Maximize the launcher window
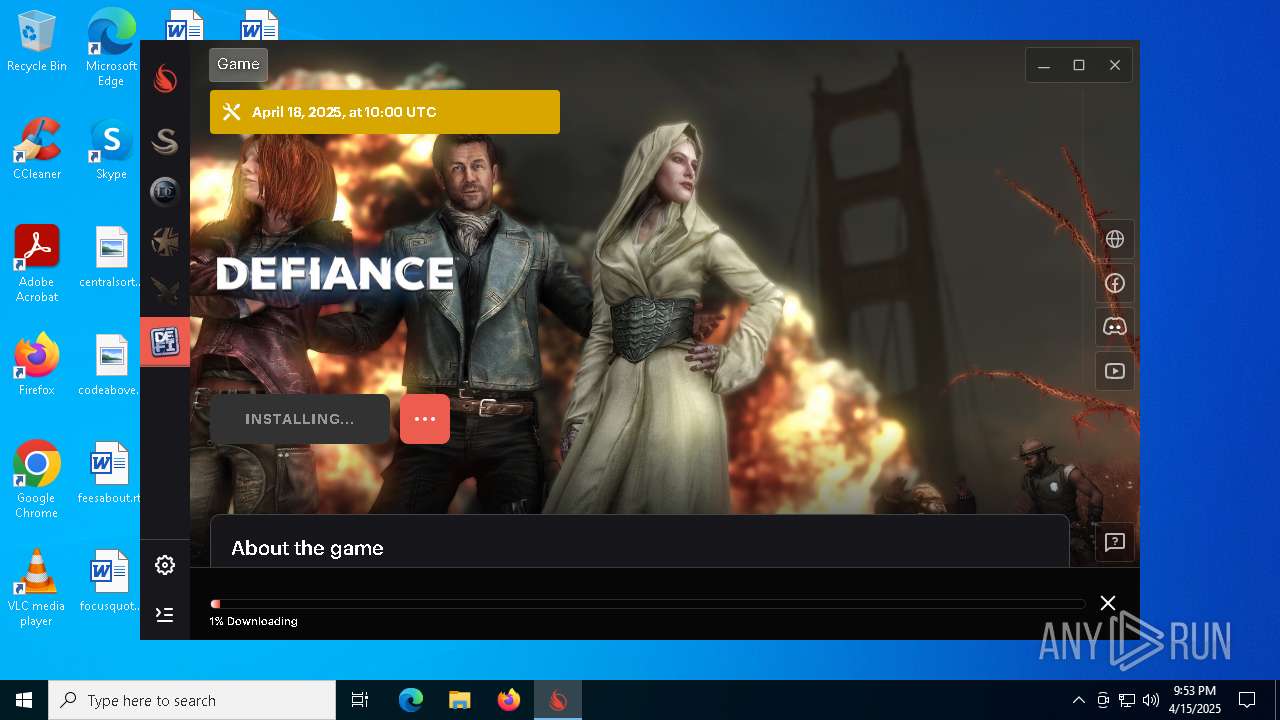The width and height of the screenshot is (1280, 720). click(x=1079, y=65)
